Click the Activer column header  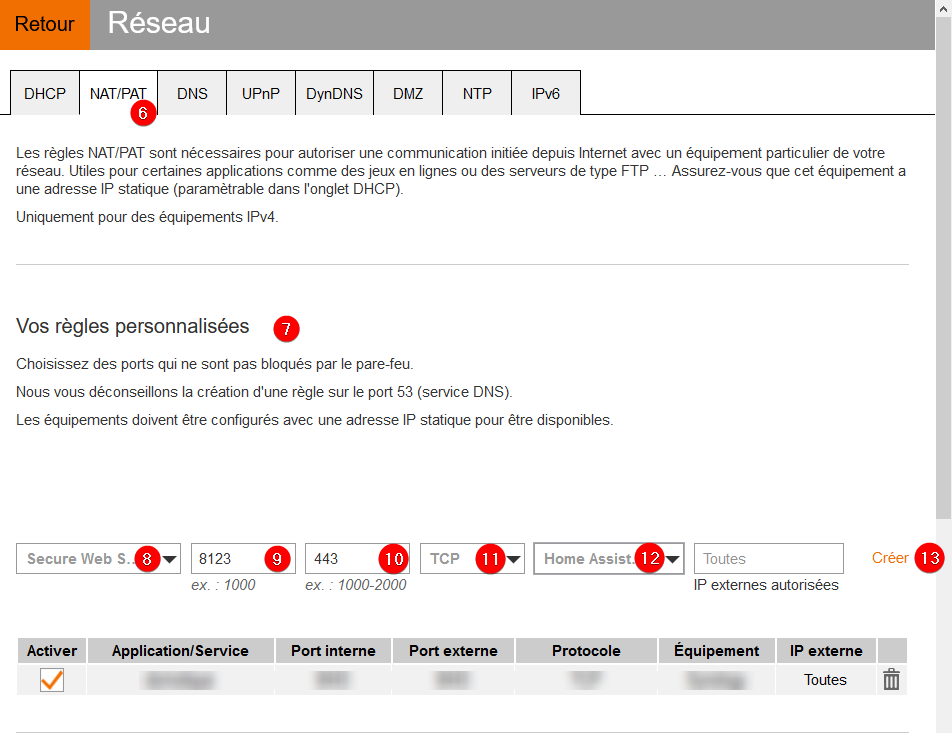click(x=52, y=650)
